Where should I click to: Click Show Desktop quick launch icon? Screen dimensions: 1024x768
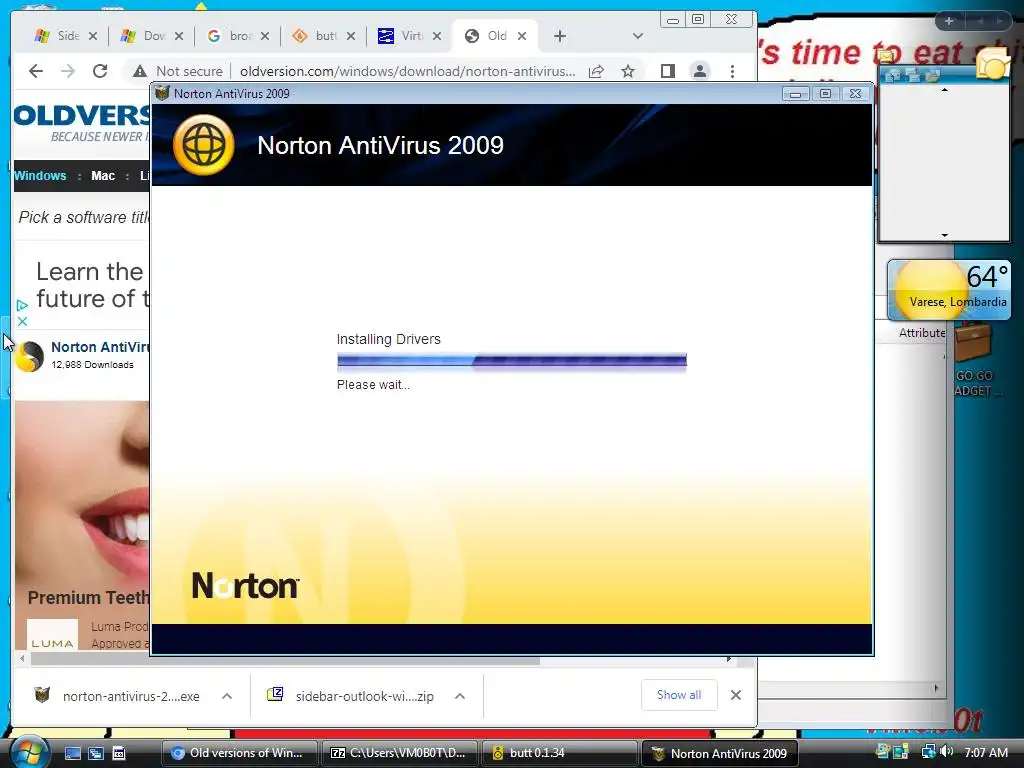click(x=72, y=753)
